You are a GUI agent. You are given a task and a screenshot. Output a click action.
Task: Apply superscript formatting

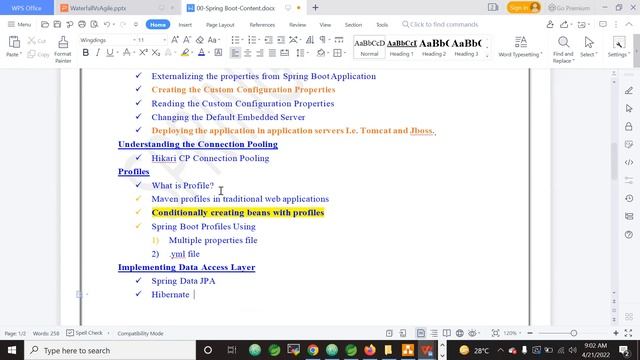[x=143, y=53]
